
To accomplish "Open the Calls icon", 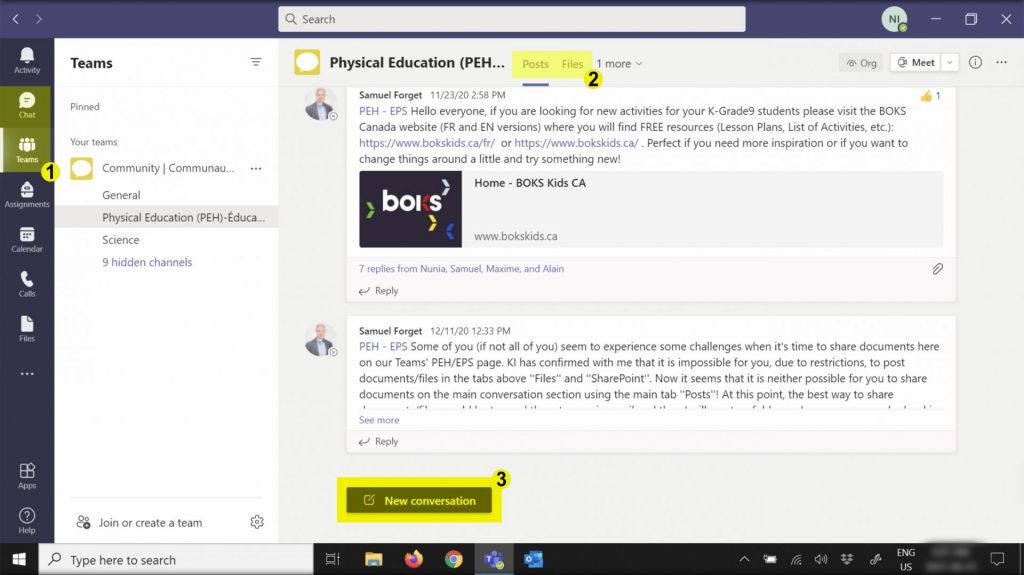I will (x=27, y=284).
